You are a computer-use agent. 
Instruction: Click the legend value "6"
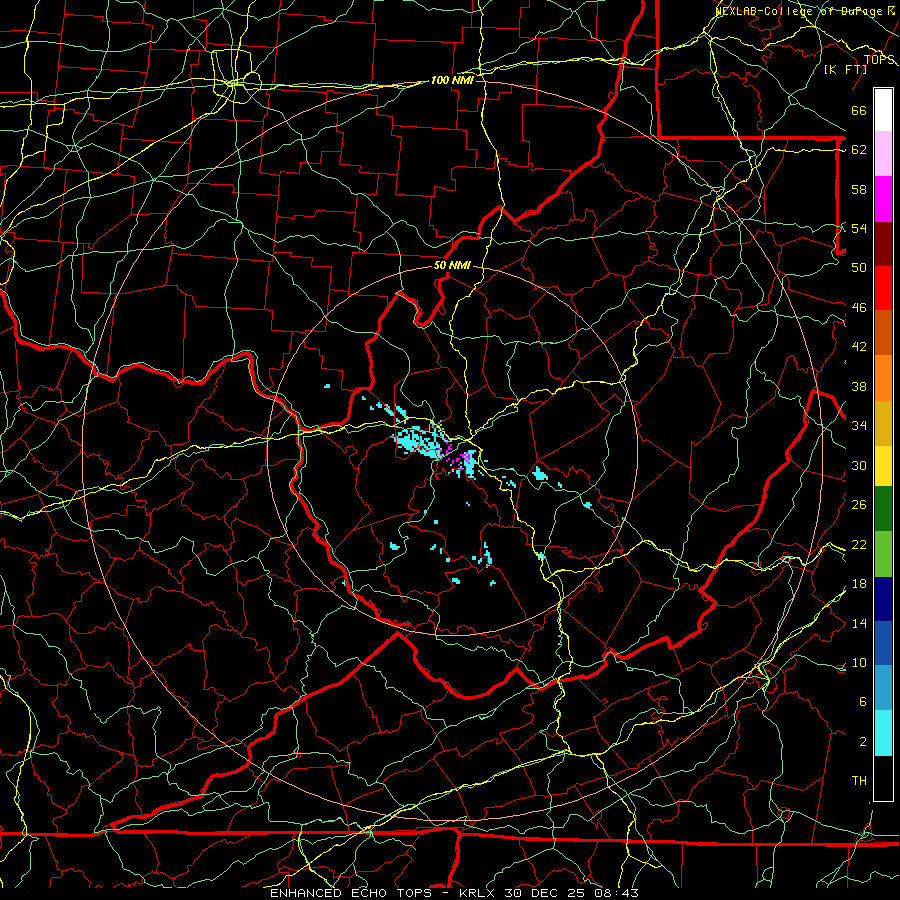point(862,701)
